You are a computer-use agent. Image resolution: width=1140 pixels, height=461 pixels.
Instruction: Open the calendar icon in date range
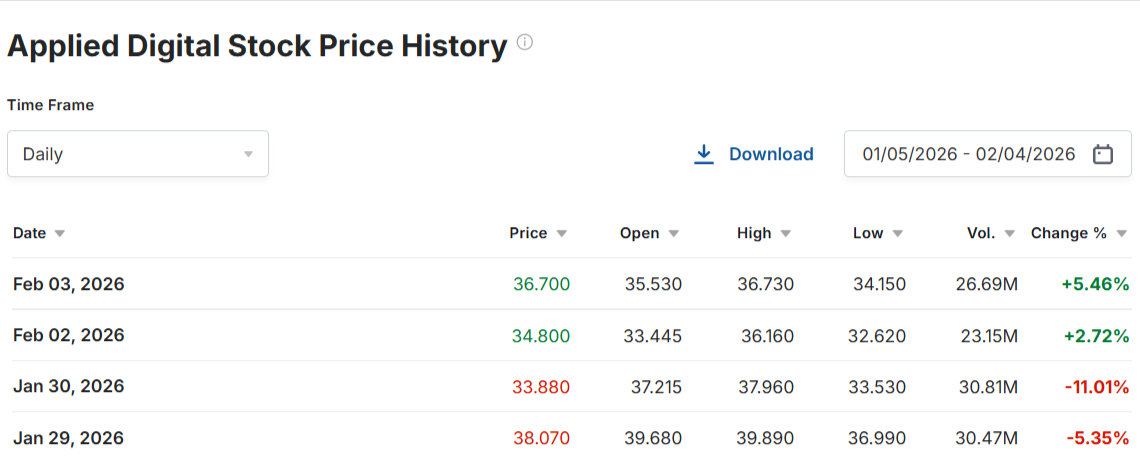click(x=1103, y=154)
